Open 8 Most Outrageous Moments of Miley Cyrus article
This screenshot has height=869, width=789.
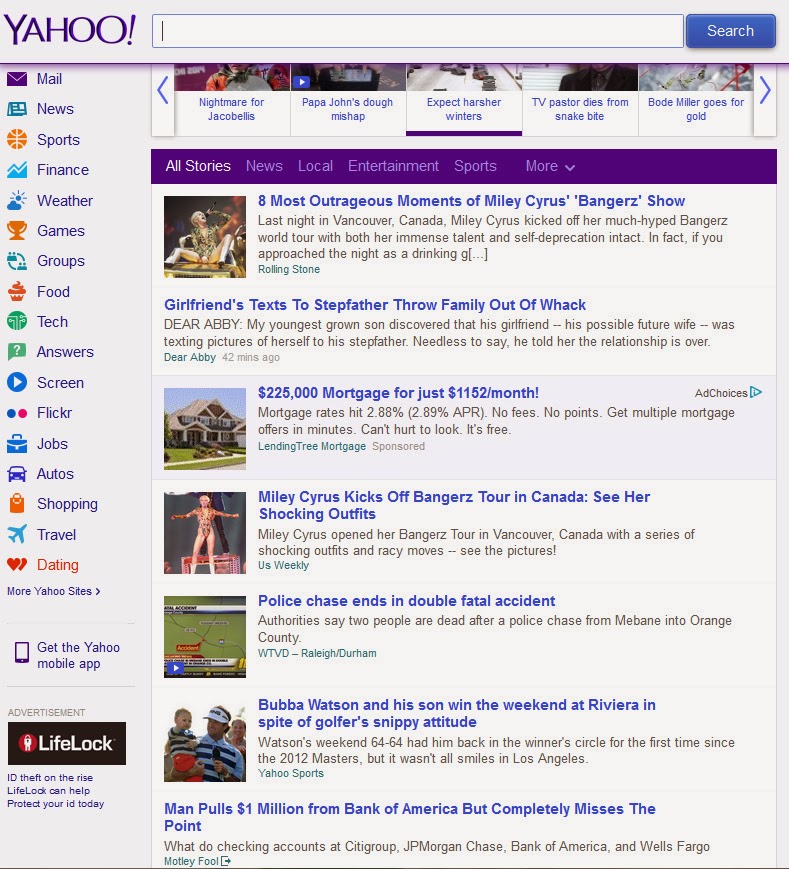pyautogui.click(x=471, y=201)
